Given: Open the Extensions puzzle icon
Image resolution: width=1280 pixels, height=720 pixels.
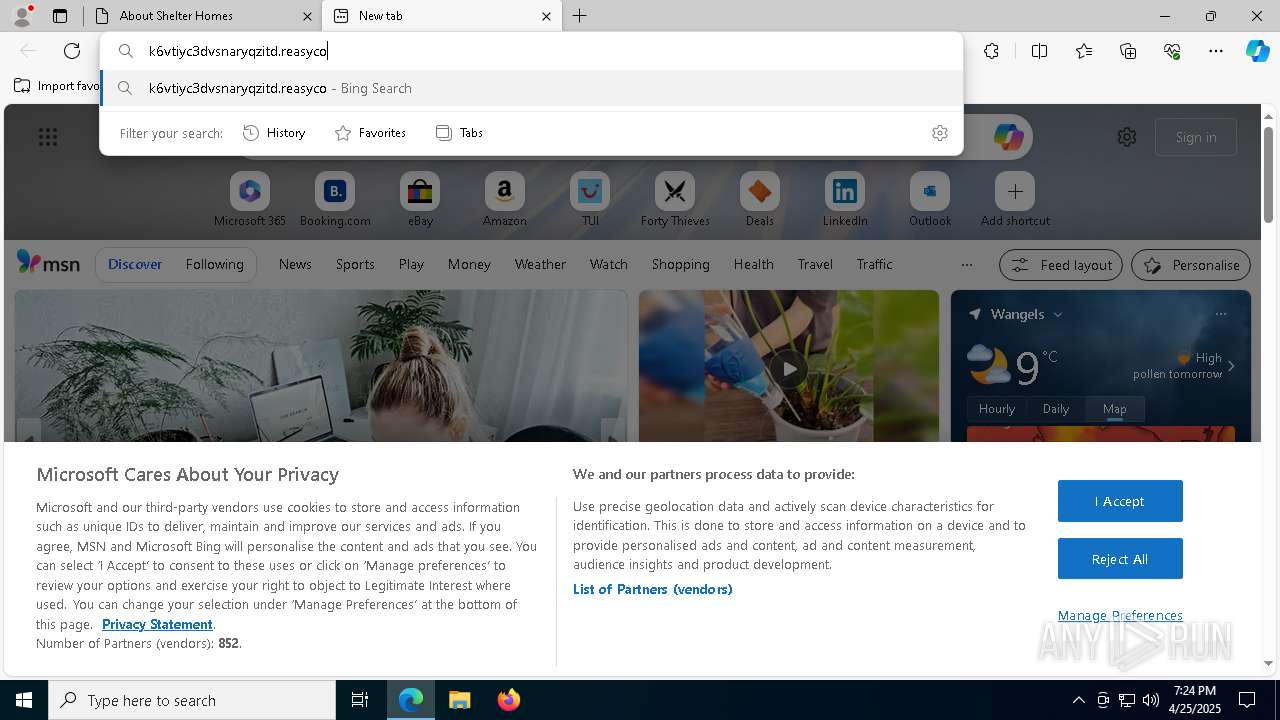Looking at the screenshot, I should (x=991, y=51).
